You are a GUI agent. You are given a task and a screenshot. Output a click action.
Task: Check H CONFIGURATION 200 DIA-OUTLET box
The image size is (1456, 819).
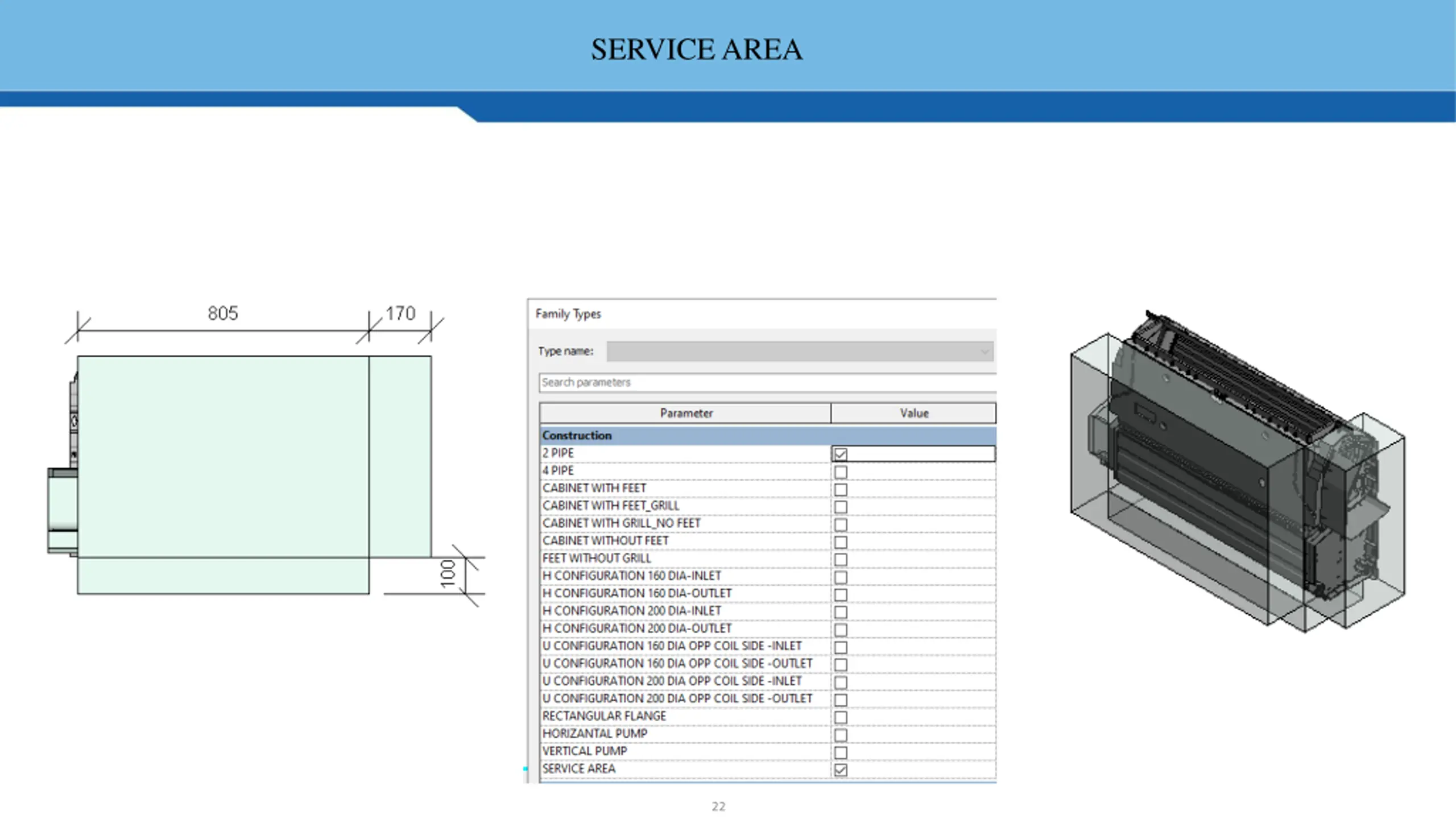(x=840, y=630)
